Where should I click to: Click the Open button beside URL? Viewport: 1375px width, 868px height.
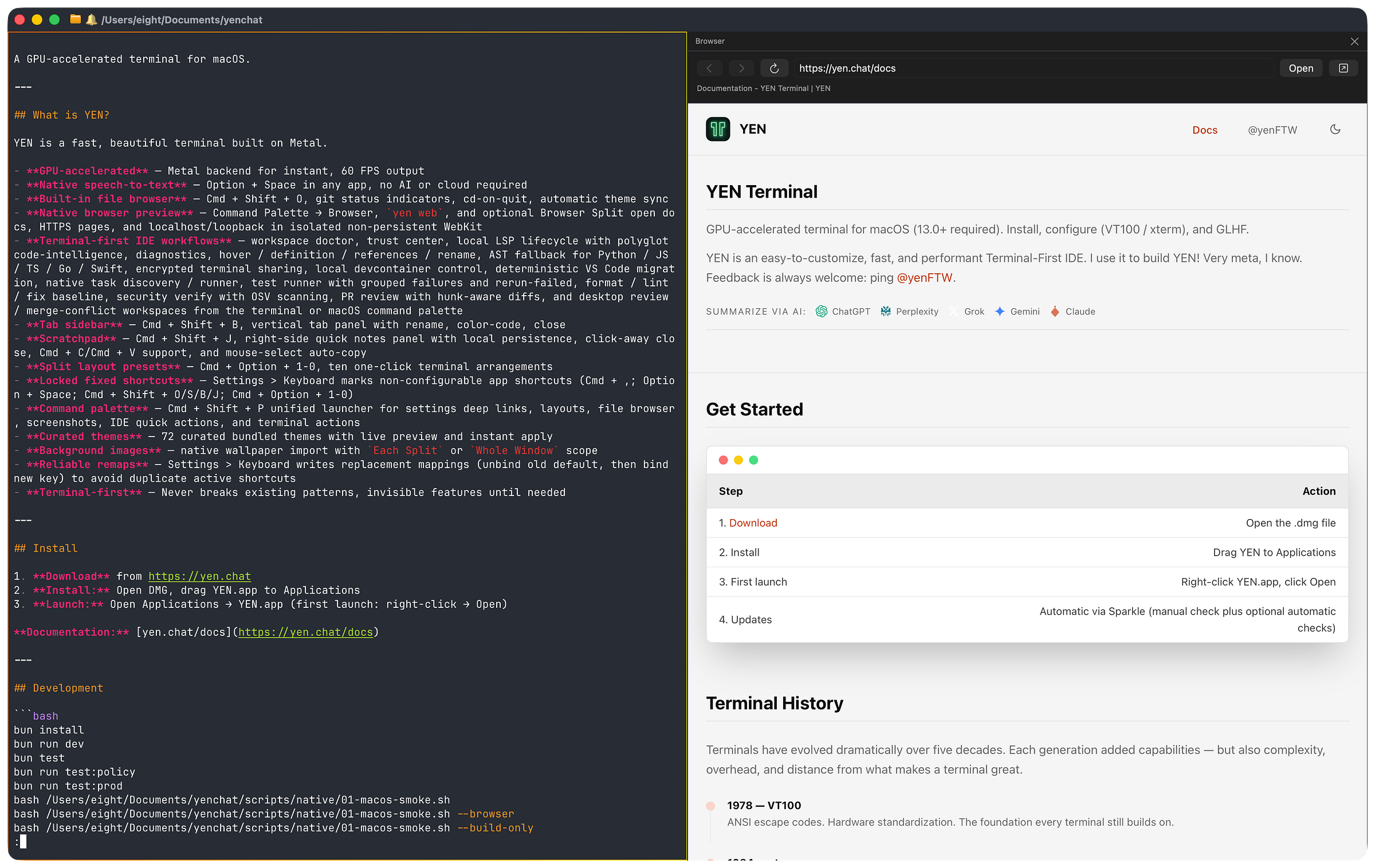click(x=1301, y=68)
